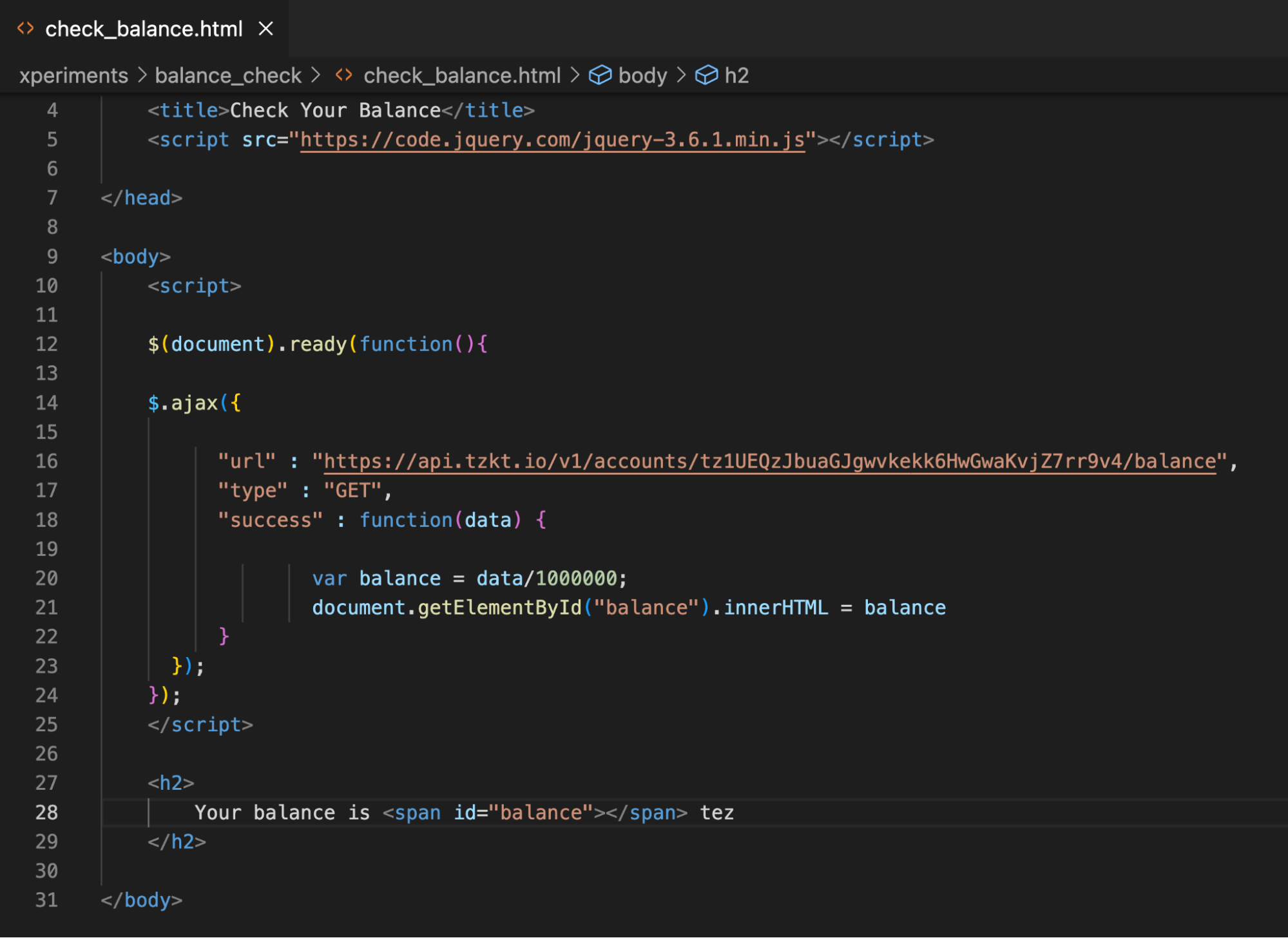Close the check_balance.html tab
The width and height of the screenshot is (1288, 938).
(x=265, y=28)
